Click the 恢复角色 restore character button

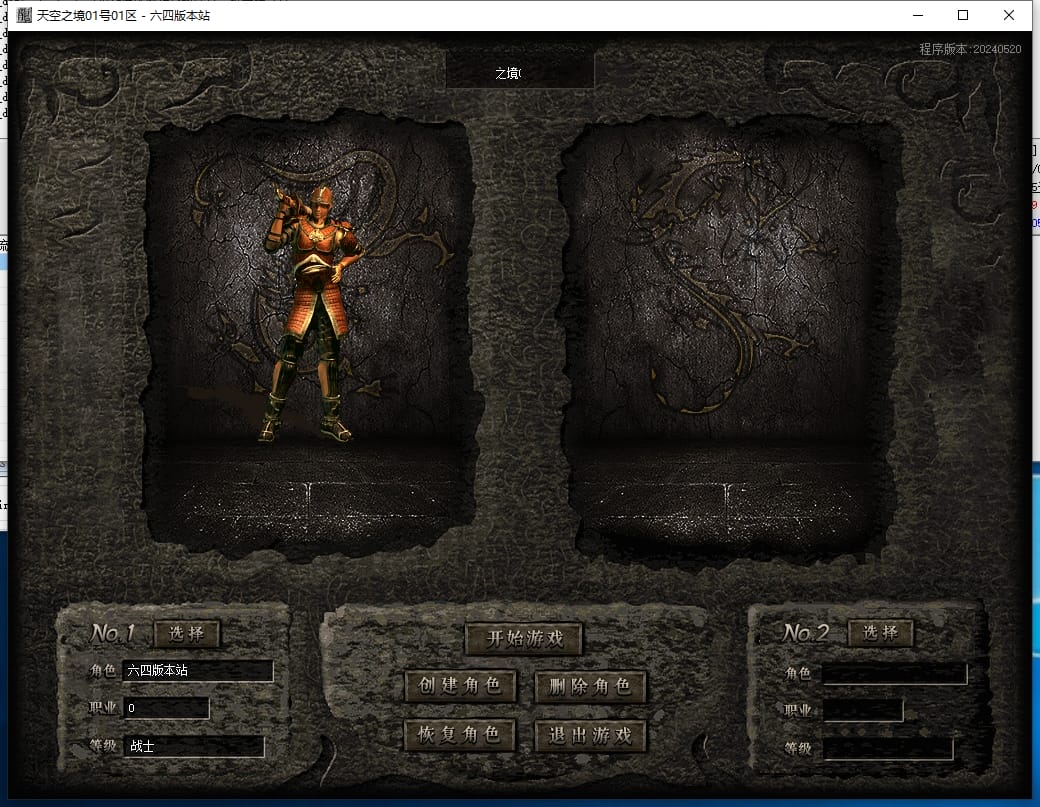pyautogui.click(x=460, y=735)
